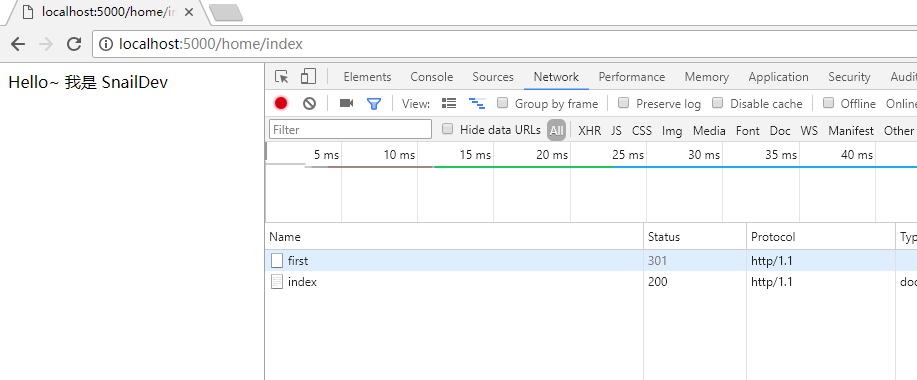917x380 pixels.
Task: Switch to large request rows view icon
Action: coord(449,103)
